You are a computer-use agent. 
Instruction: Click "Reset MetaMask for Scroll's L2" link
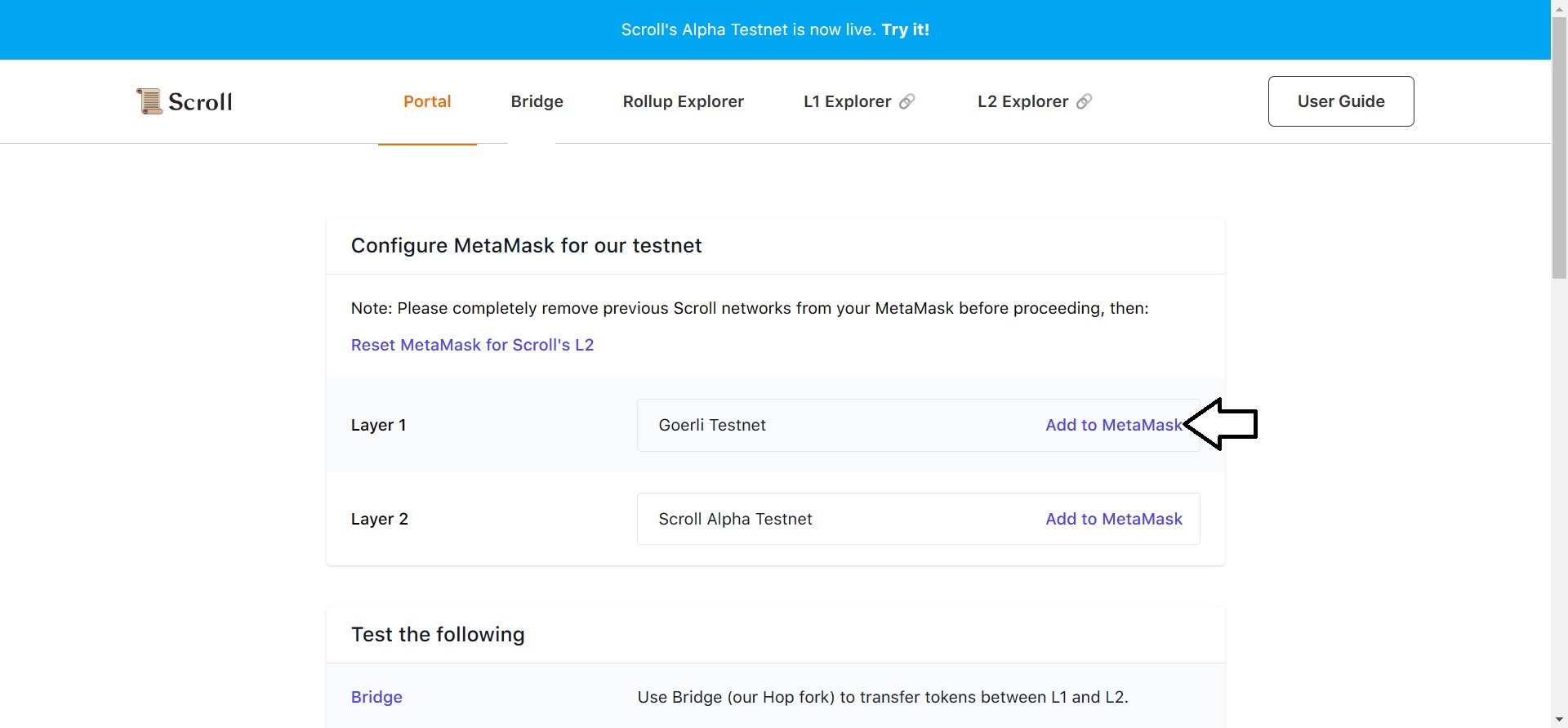(472, 345)
